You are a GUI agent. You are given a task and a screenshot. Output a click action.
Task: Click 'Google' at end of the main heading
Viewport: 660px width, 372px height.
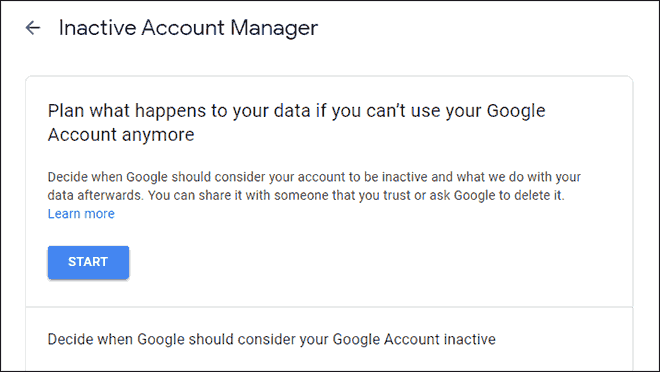click(x=516, y=111)
